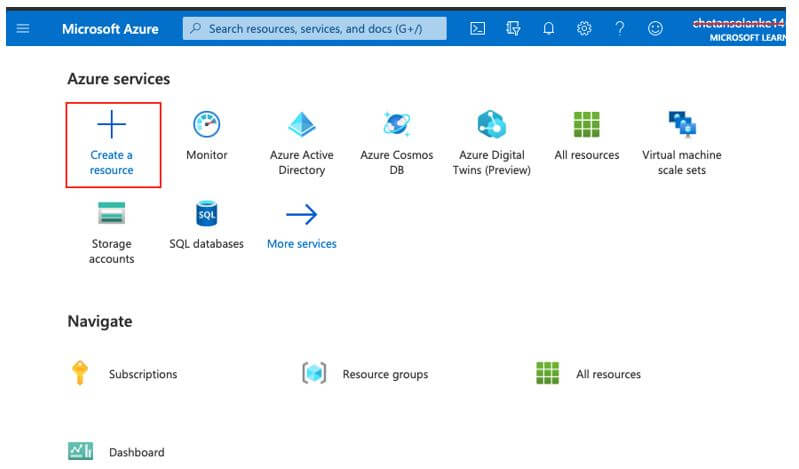Open the Dashboard text link
Image resolution: width=799 pixels, height=469 pixels.
137,452
